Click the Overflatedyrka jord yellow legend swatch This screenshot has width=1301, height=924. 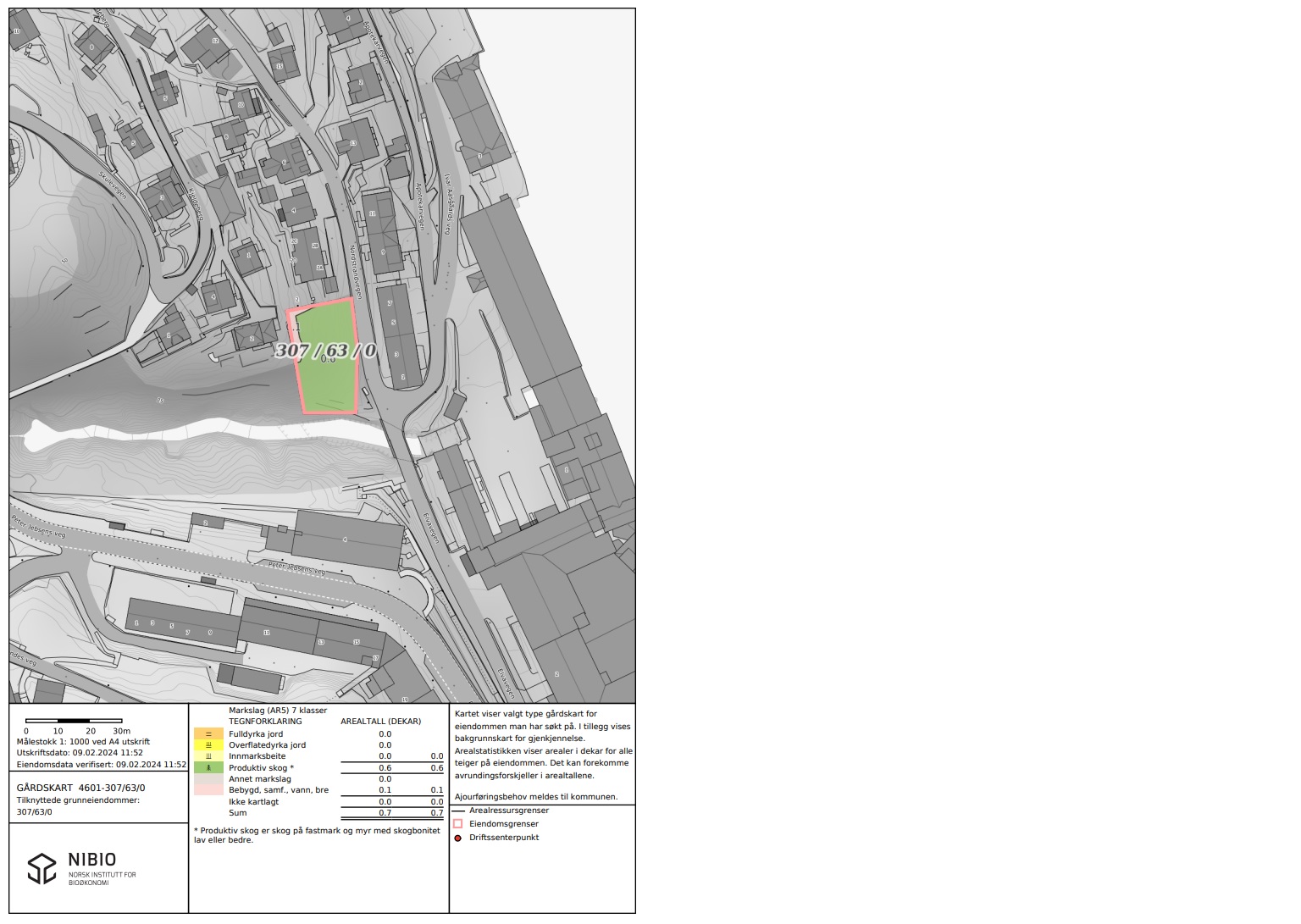tap(208, 745)
